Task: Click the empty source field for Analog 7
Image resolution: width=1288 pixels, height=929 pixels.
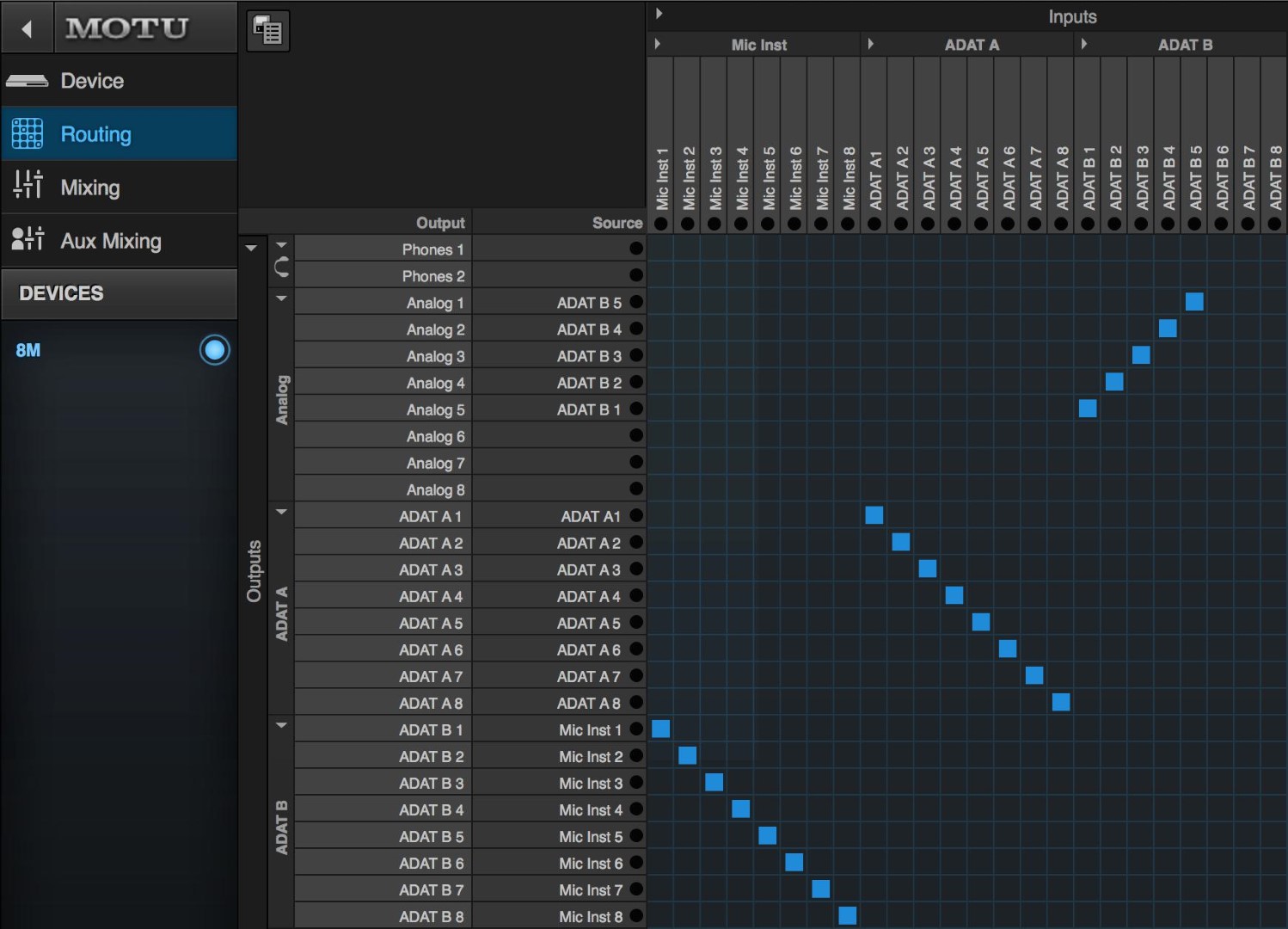Action: click(x=550, y=463)
